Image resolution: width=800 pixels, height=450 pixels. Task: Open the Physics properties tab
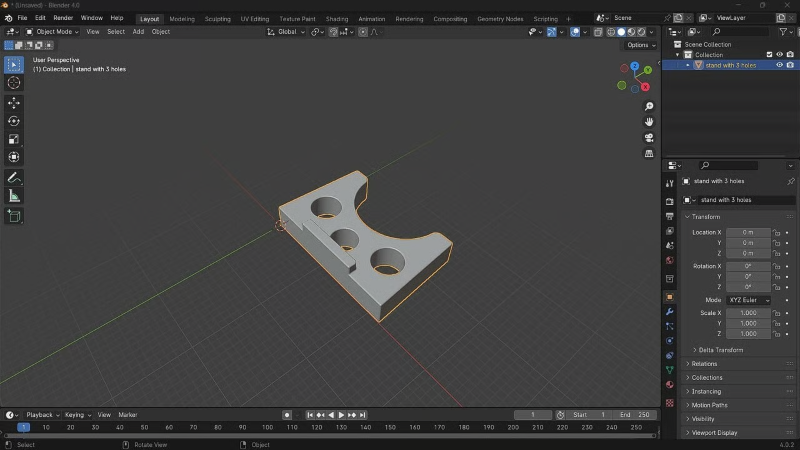point(669,341)
